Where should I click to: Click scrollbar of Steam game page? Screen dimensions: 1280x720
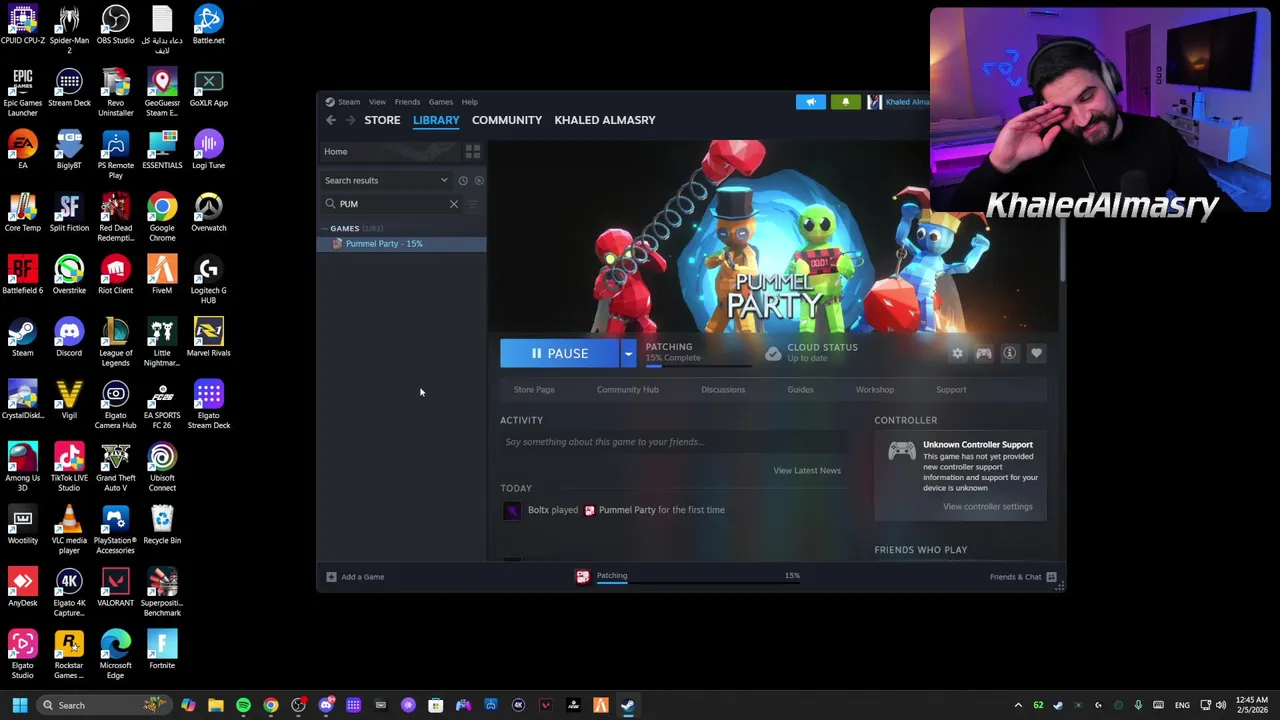(1062, 250)
